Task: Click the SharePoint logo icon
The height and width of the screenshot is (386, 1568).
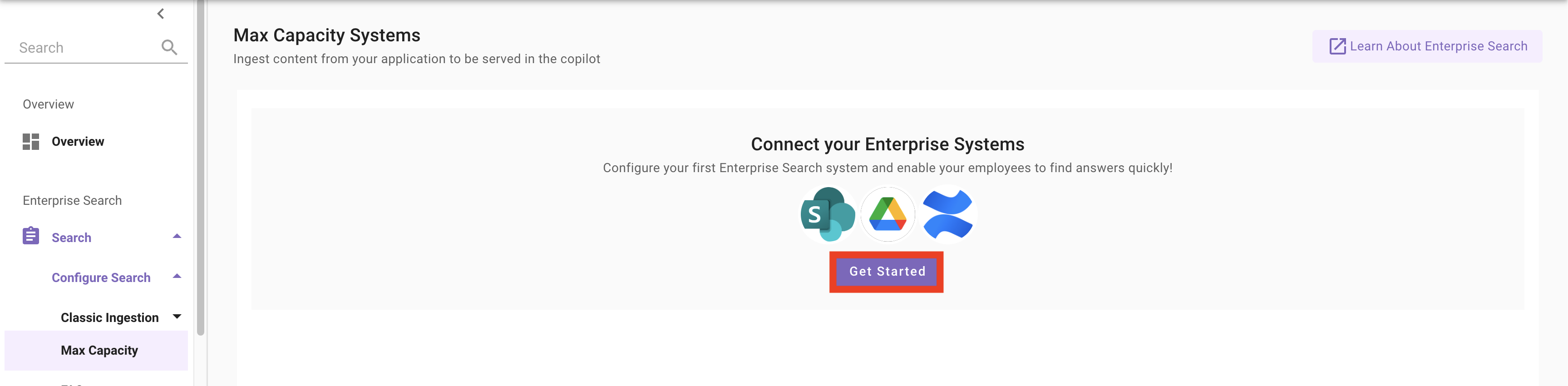Action: pos(828,214)
